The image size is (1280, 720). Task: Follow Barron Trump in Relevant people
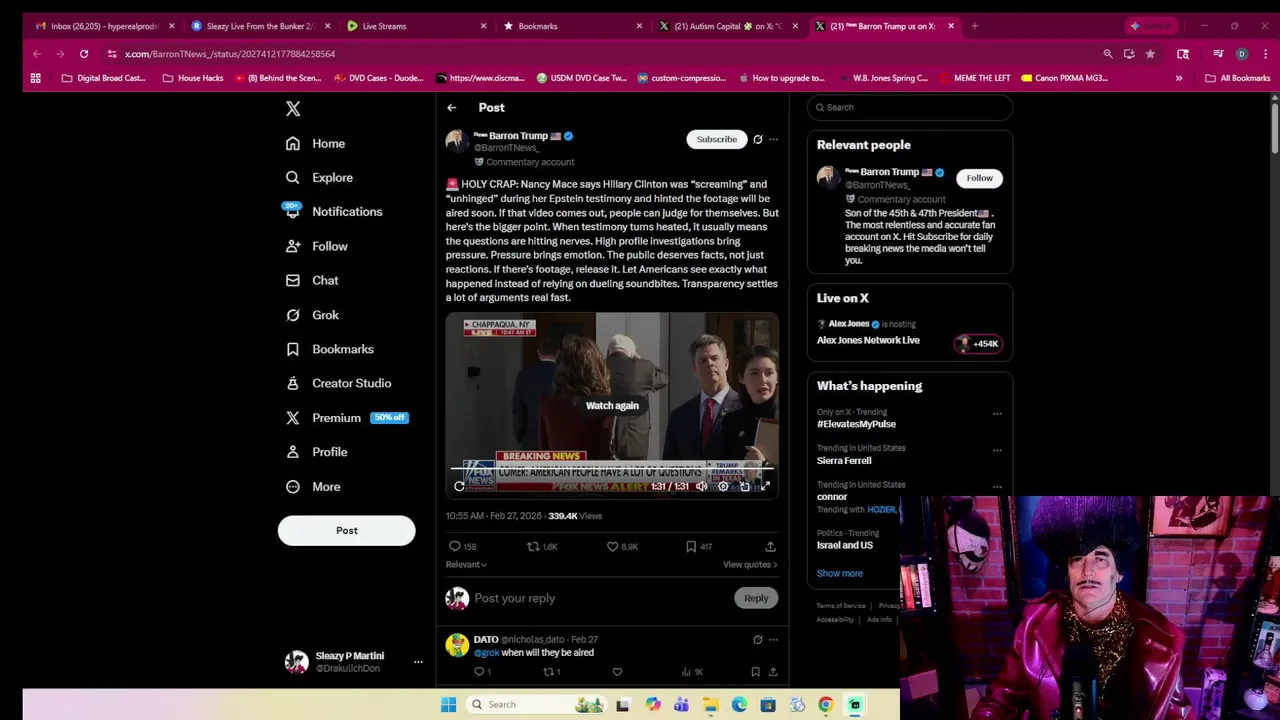pos(979,179)
